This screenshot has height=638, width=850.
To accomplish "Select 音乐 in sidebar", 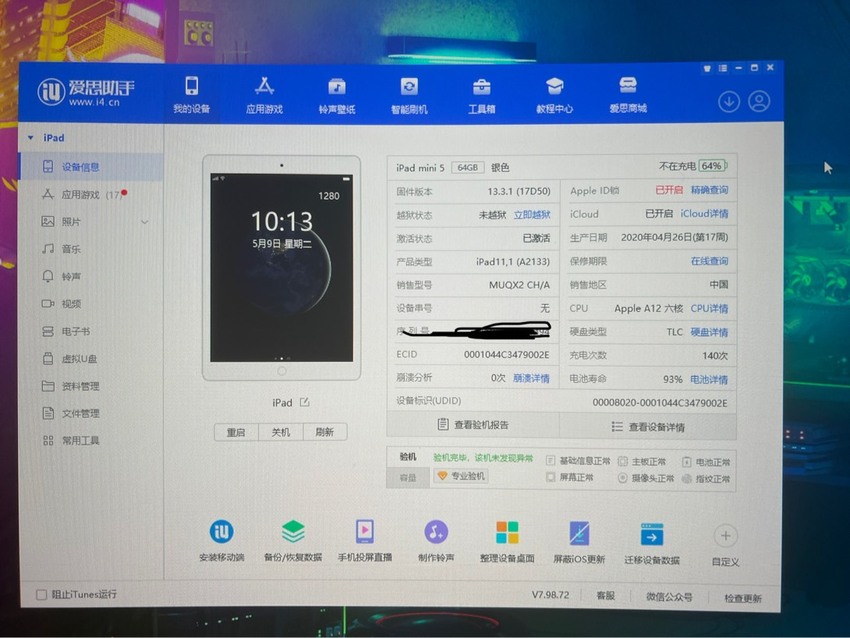I will tap(91, 249).
